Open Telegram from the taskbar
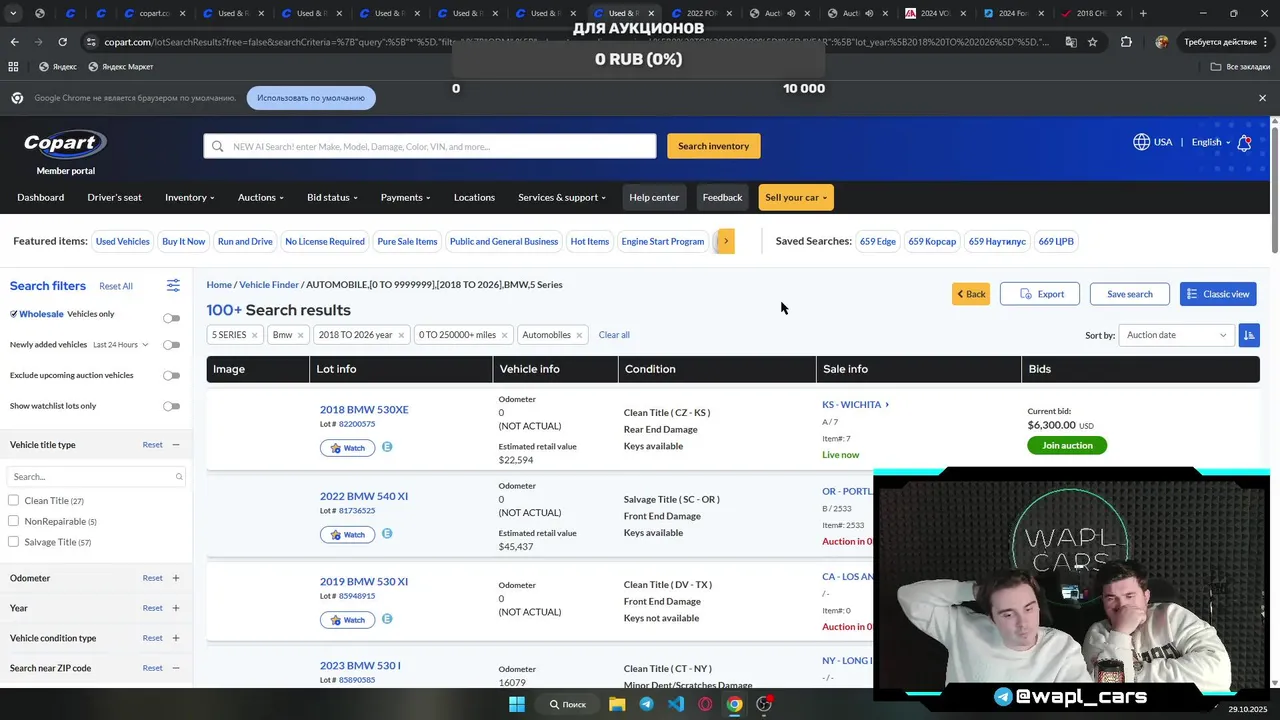This screenshot has height=720, width=1280. point(646,704)
